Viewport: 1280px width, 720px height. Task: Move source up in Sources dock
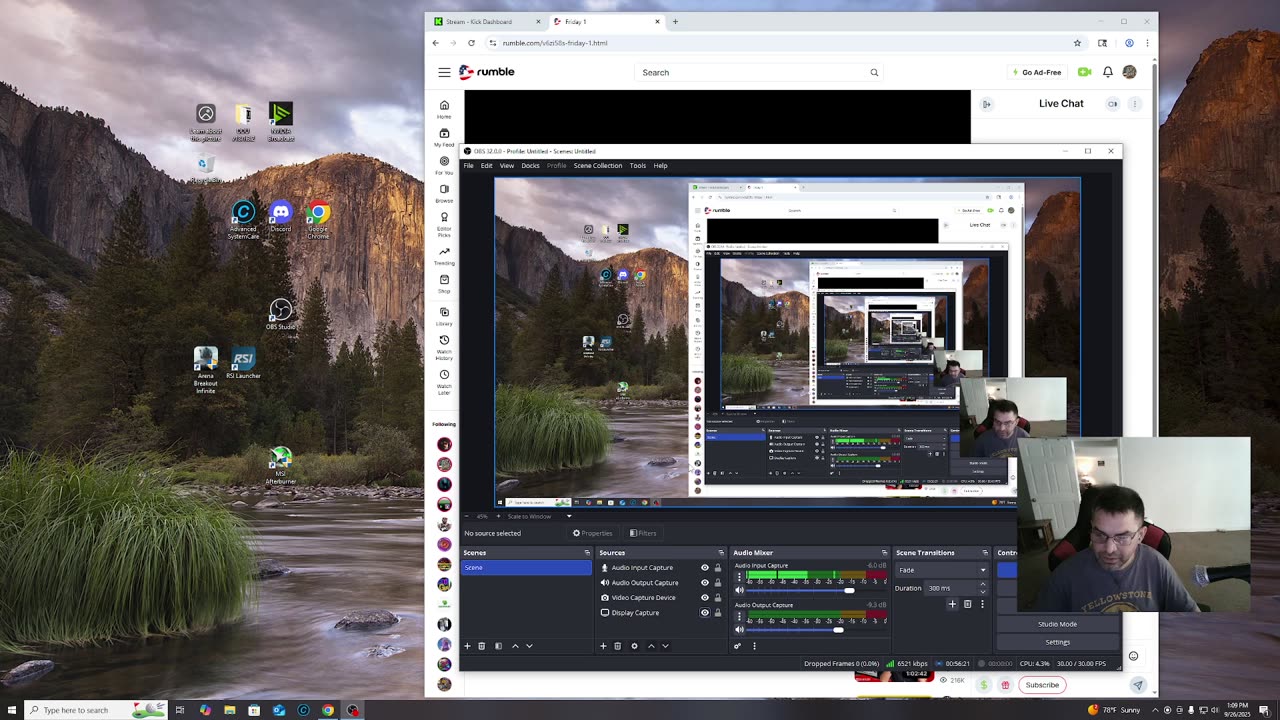(x=651, y=646)
